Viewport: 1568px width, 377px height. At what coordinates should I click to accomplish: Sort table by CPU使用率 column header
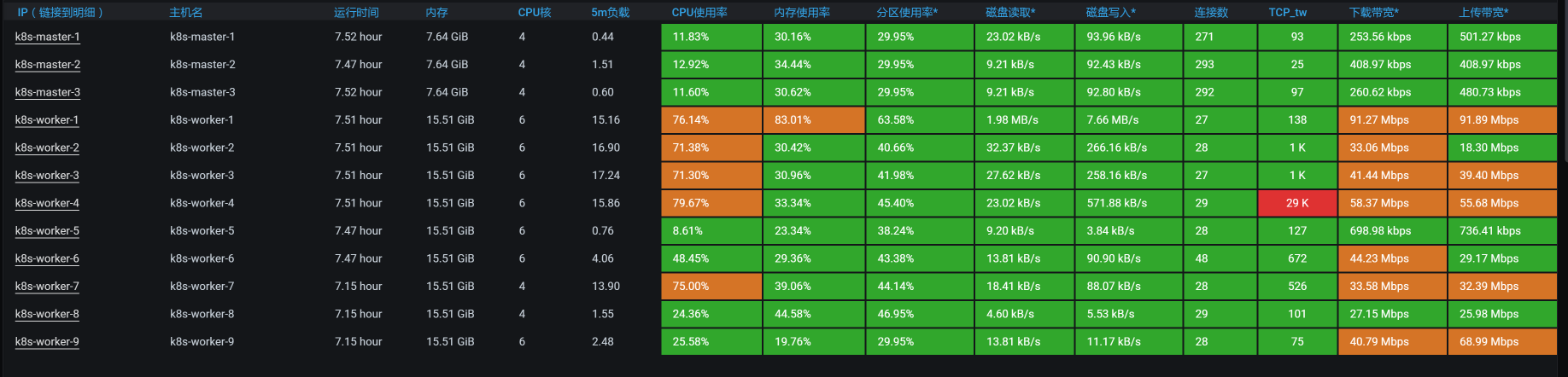pos(699,13)
